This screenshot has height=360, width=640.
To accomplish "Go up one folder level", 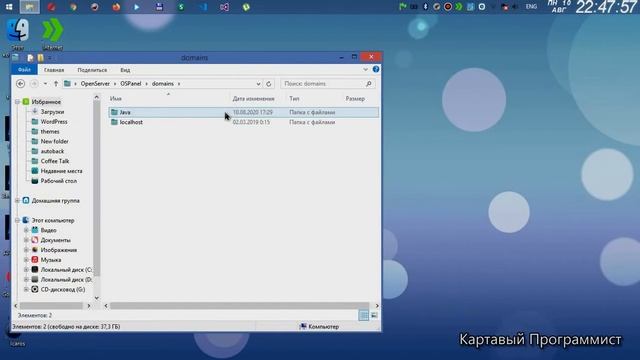I will click(56, 84).
